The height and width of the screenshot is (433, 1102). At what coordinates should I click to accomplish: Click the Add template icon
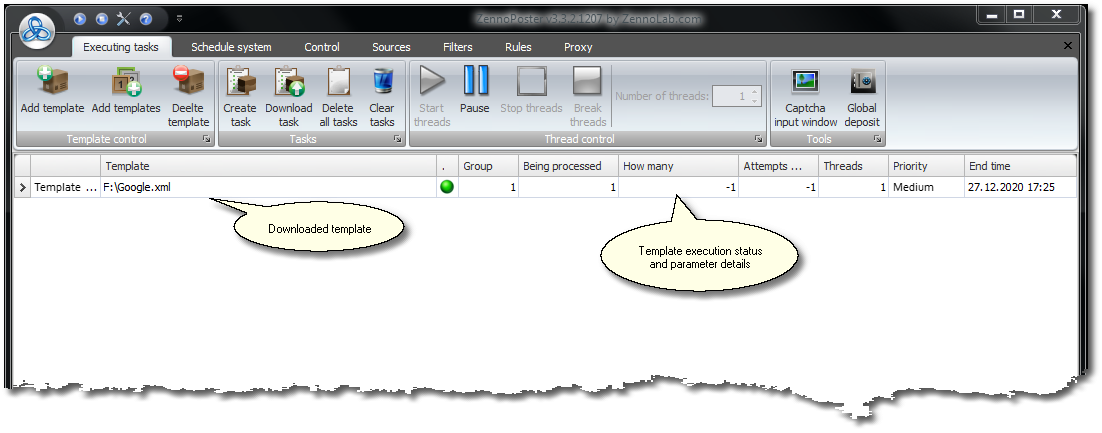pos(52,82)
